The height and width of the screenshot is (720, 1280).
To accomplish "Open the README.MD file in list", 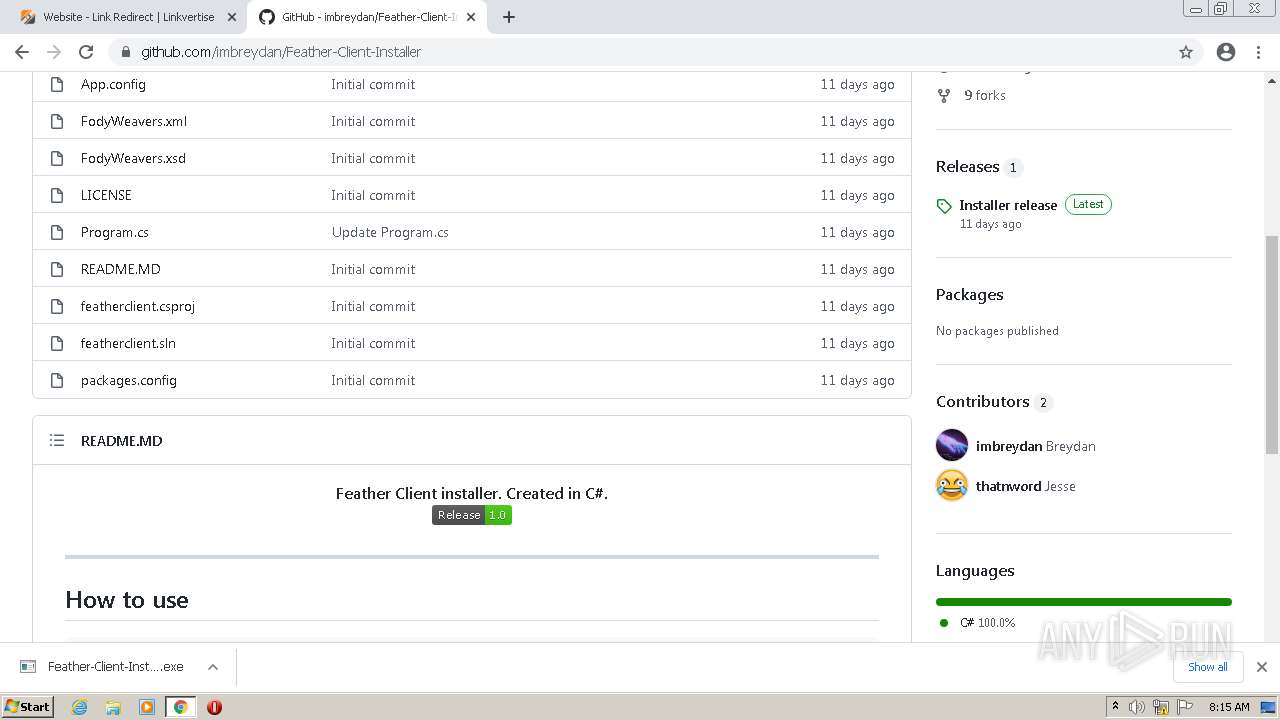I will click(121, 269).
